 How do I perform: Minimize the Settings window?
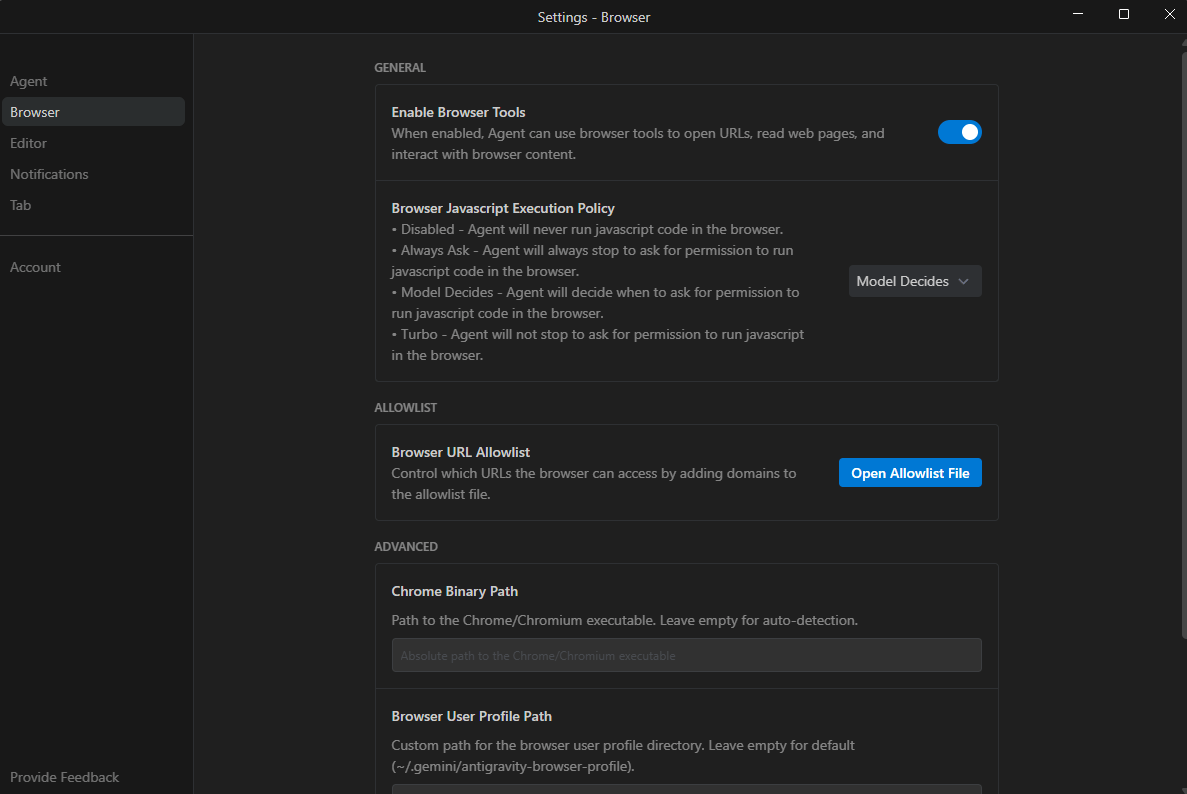[1077, 14]
